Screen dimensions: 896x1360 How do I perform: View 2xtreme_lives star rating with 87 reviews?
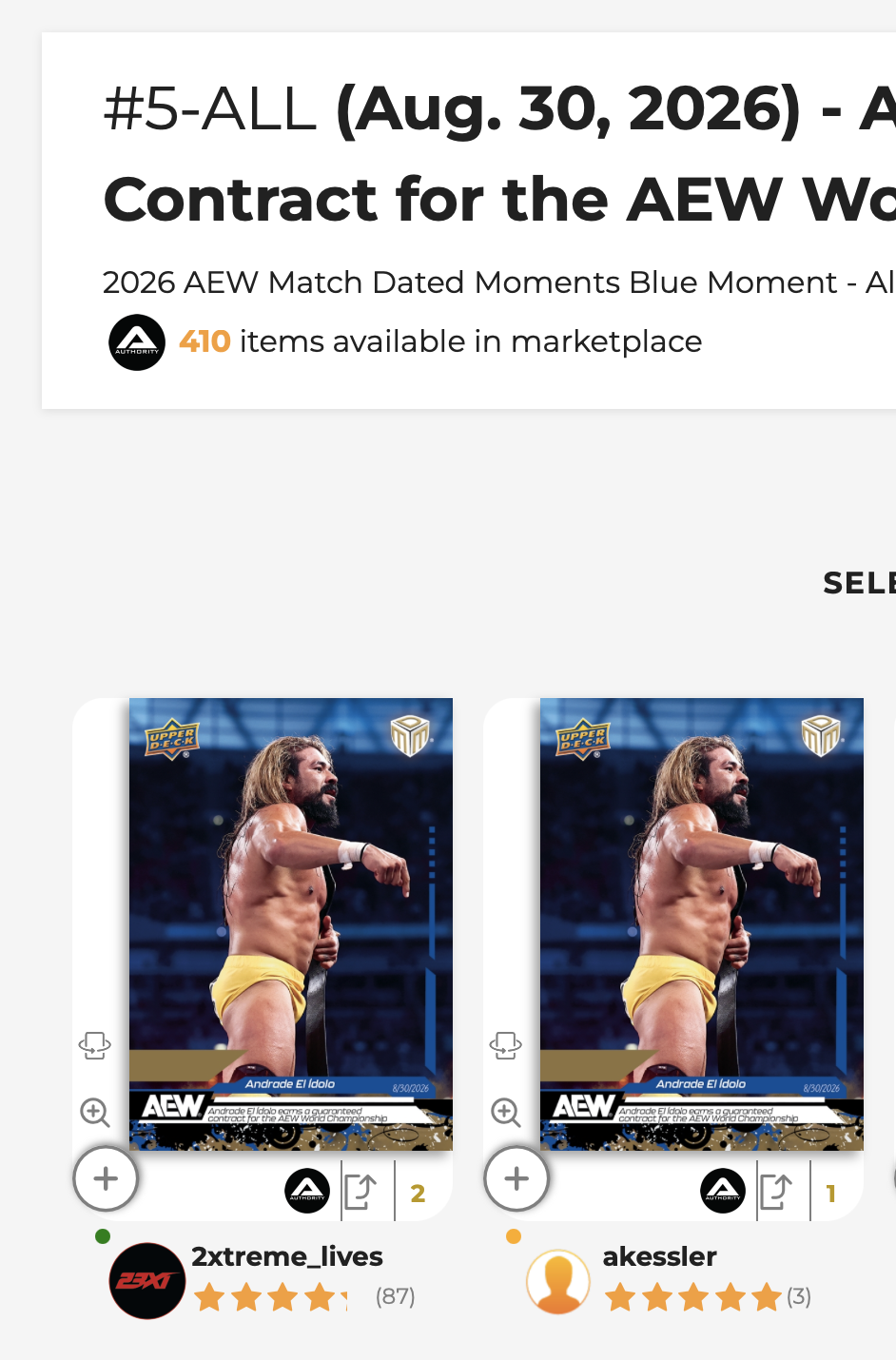click(271, 1297)
